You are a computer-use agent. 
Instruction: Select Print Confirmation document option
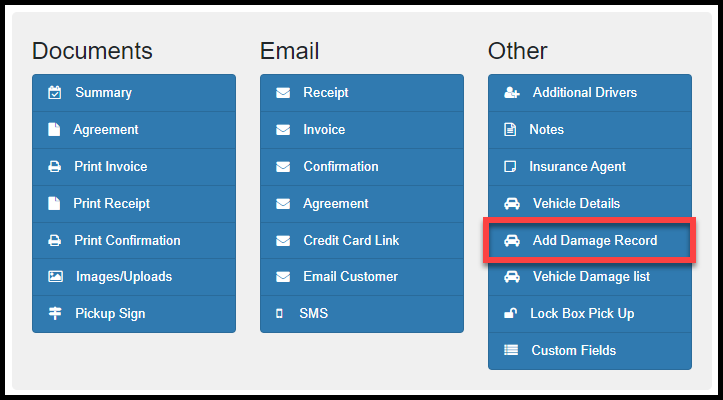(x=134, y=240)
